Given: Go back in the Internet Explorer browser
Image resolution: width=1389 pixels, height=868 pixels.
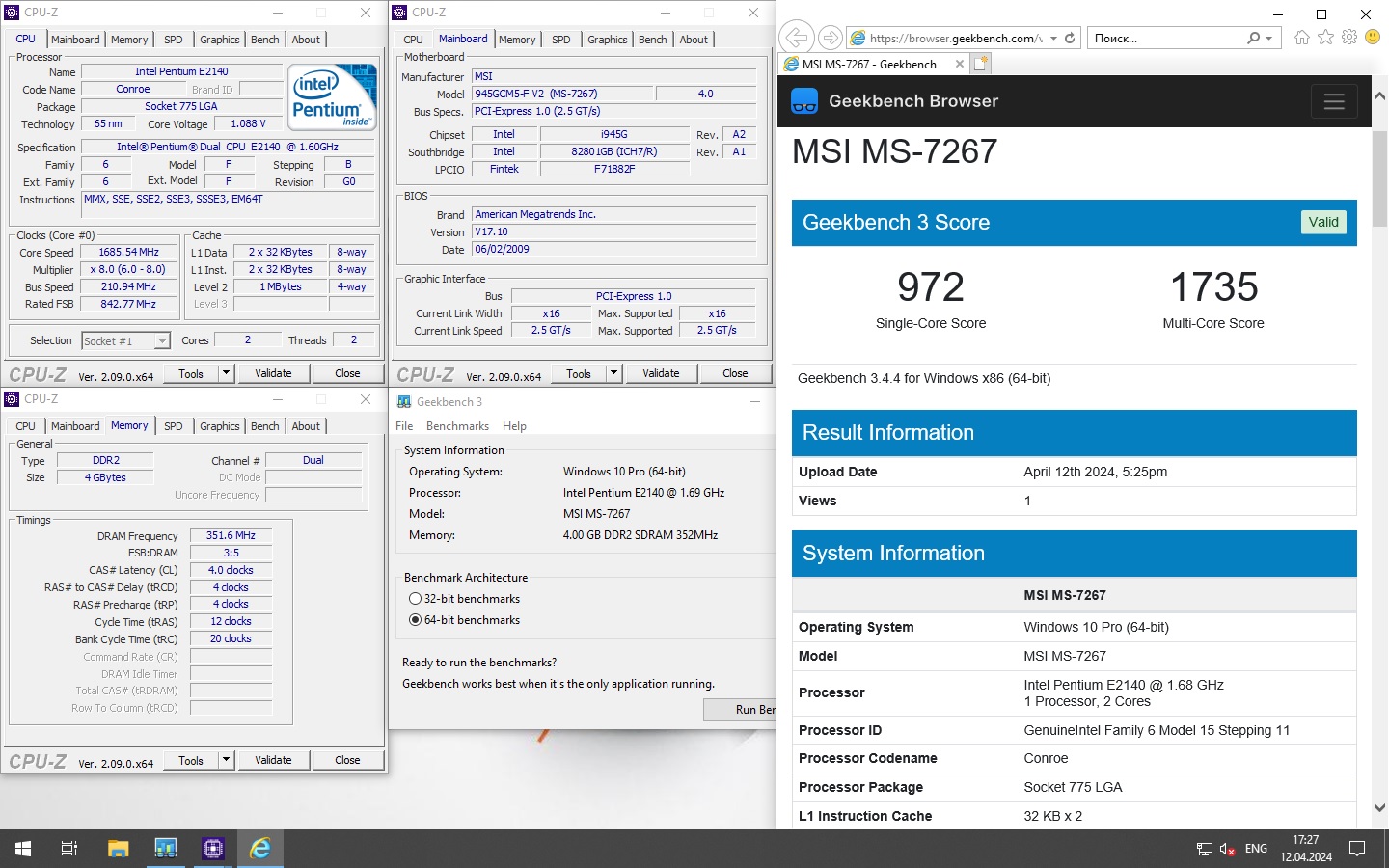Looking at the screenshot, I should 796,38.
